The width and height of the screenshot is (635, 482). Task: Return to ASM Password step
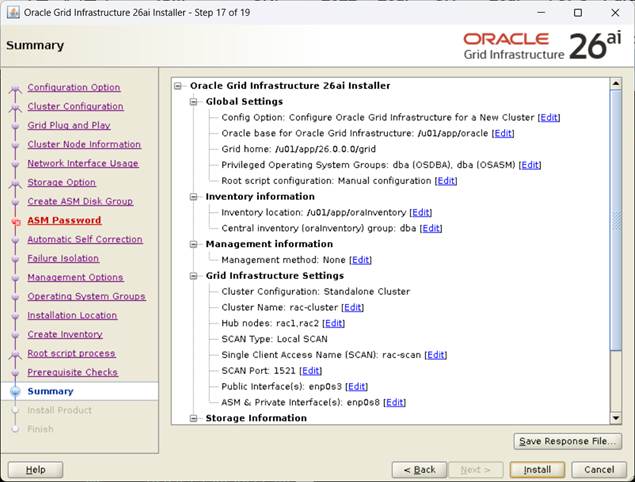click(x=64, y=220)
